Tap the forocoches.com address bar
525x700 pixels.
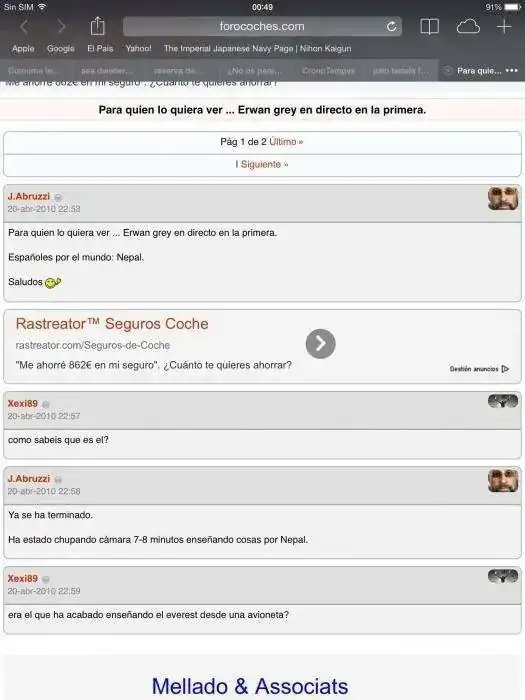point(262,26)
